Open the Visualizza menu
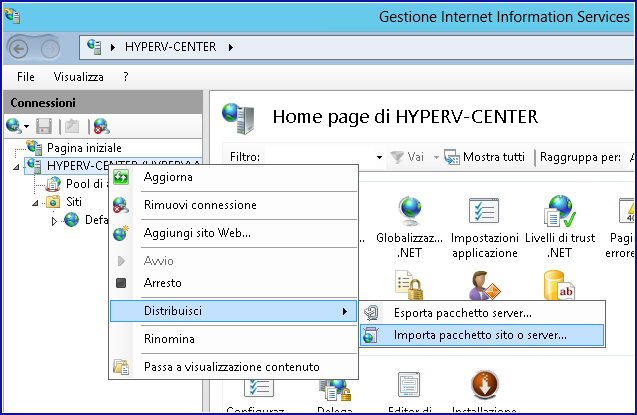This screenshot has width=637, height=415. pyautogui.click(x=78, y=77)
